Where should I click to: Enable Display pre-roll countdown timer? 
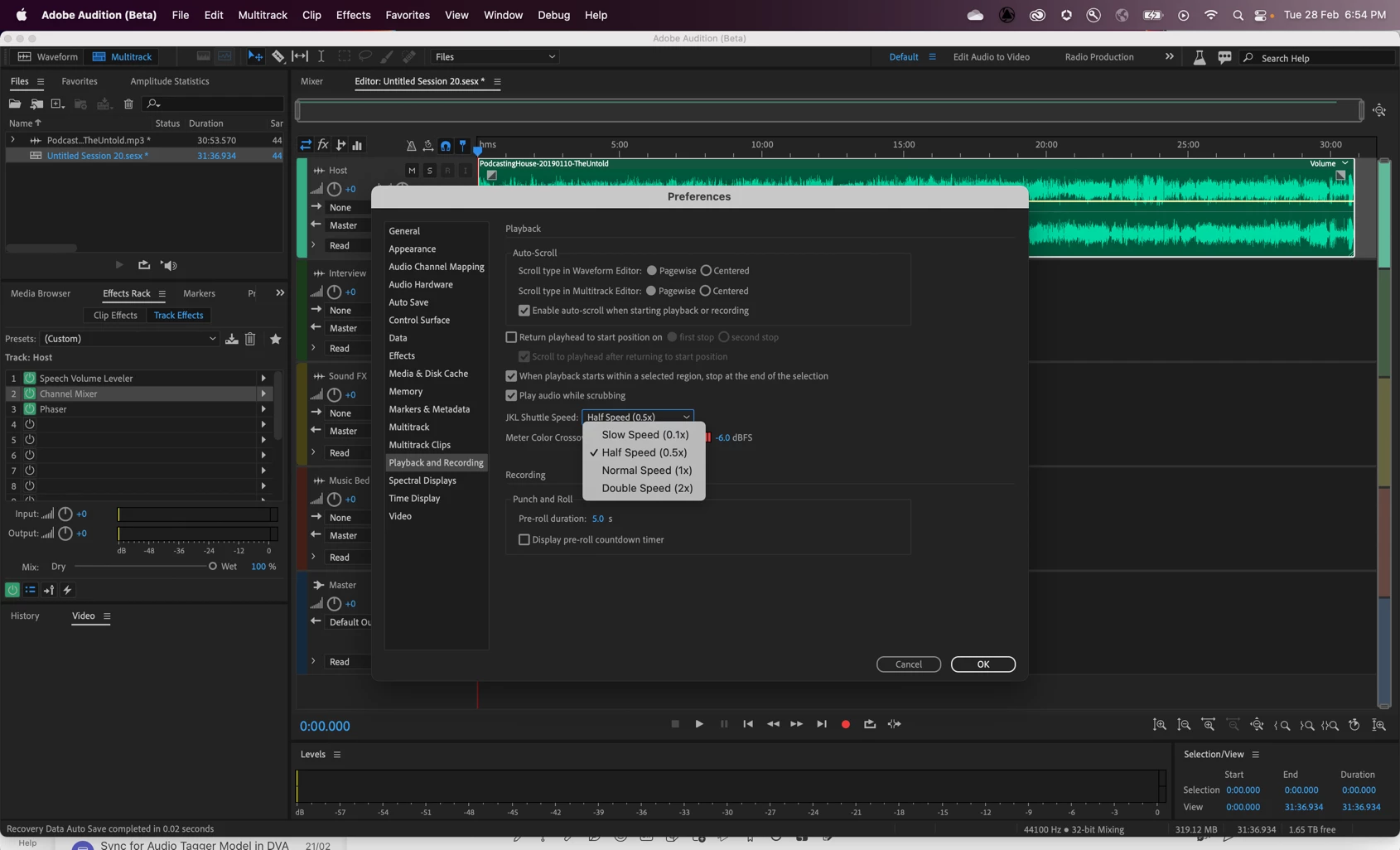(x=524, y=540)
